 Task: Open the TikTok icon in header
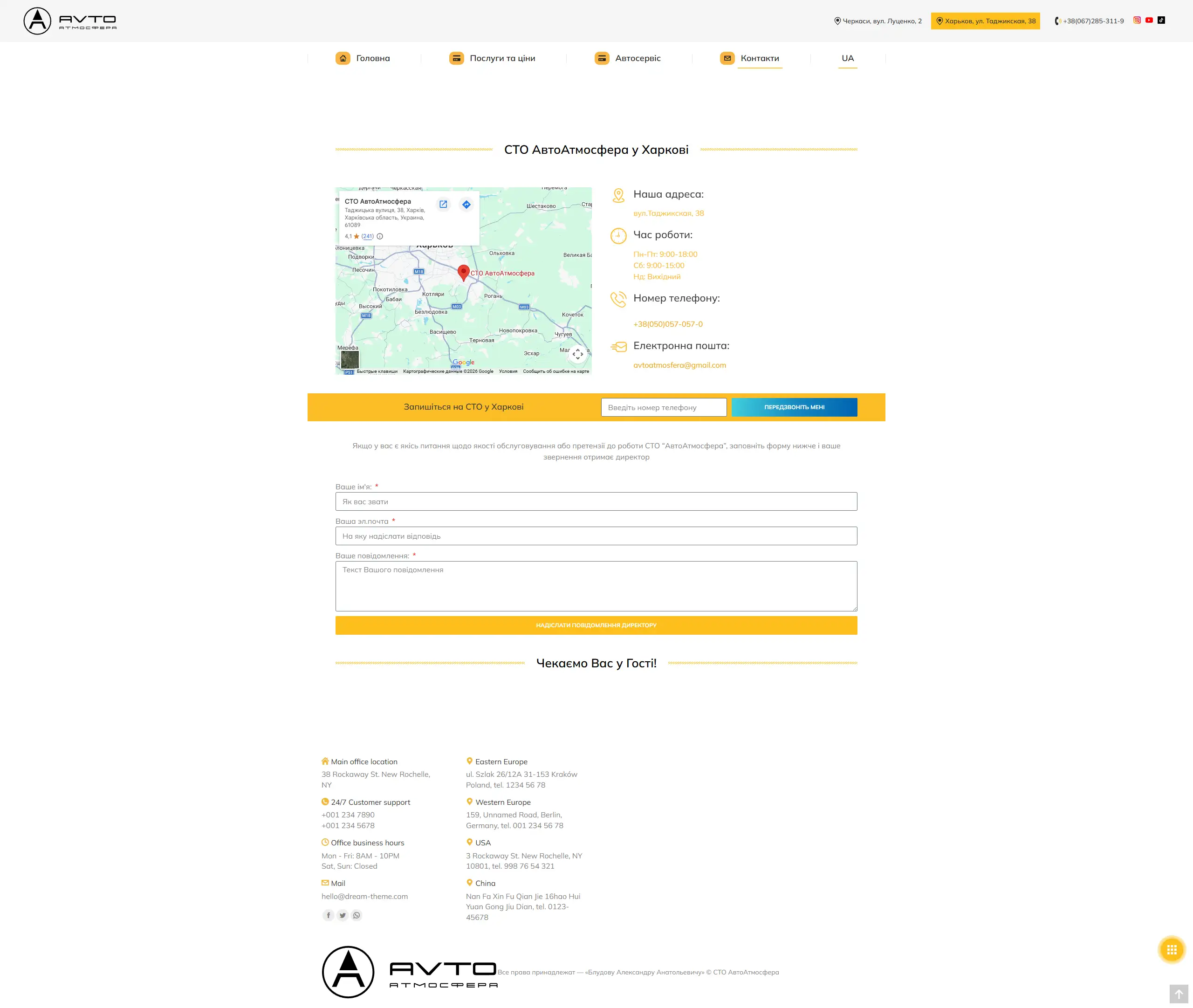click(x=1161, y=20)
